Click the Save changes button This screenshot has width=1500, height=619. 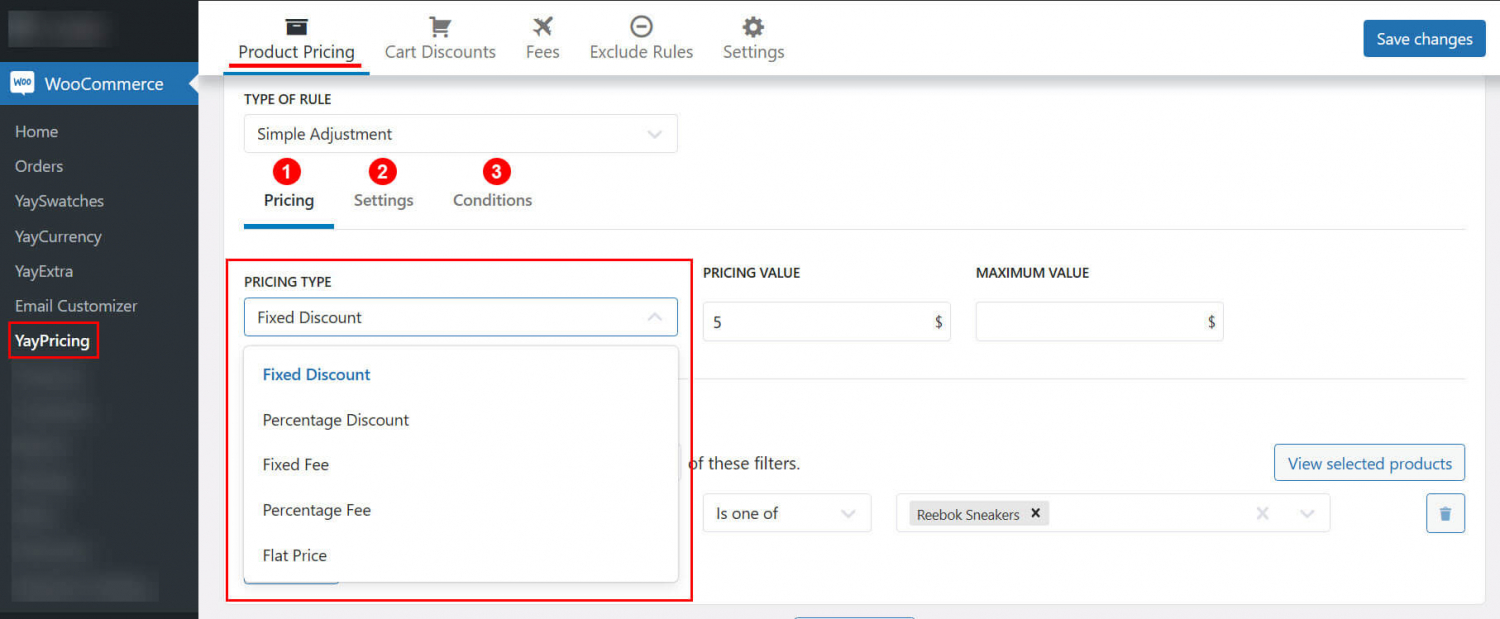click(x=1424, y=38)
